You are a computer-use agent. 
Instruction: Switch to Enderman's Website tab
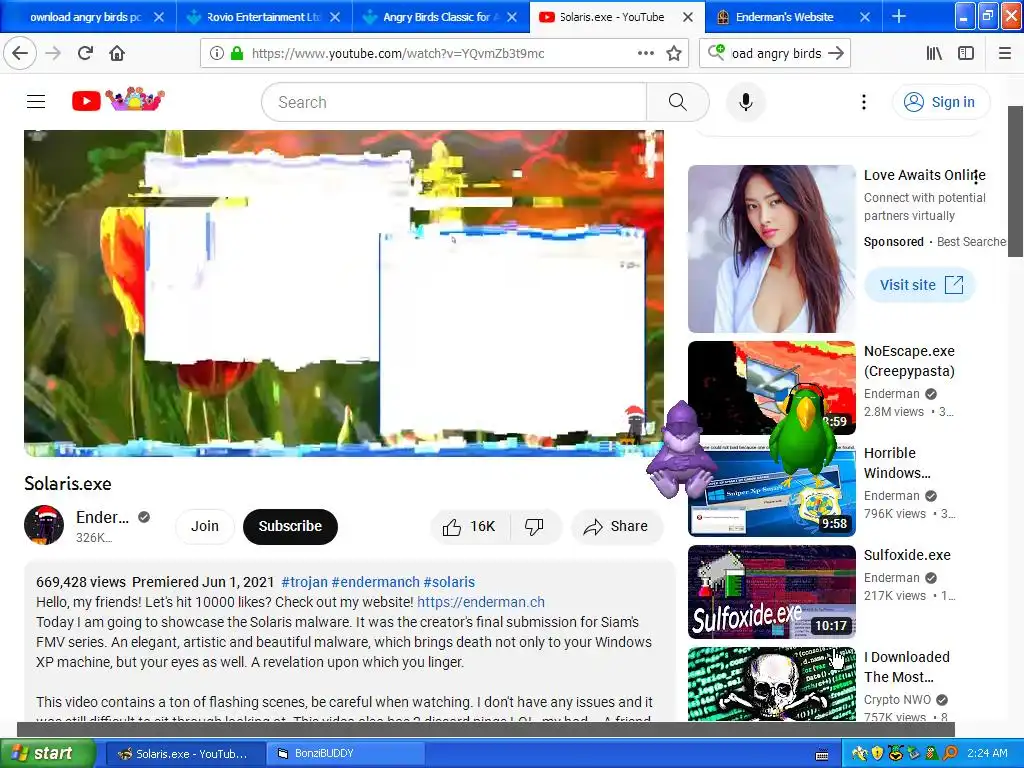pyautogui.click(x=784, y=17)
